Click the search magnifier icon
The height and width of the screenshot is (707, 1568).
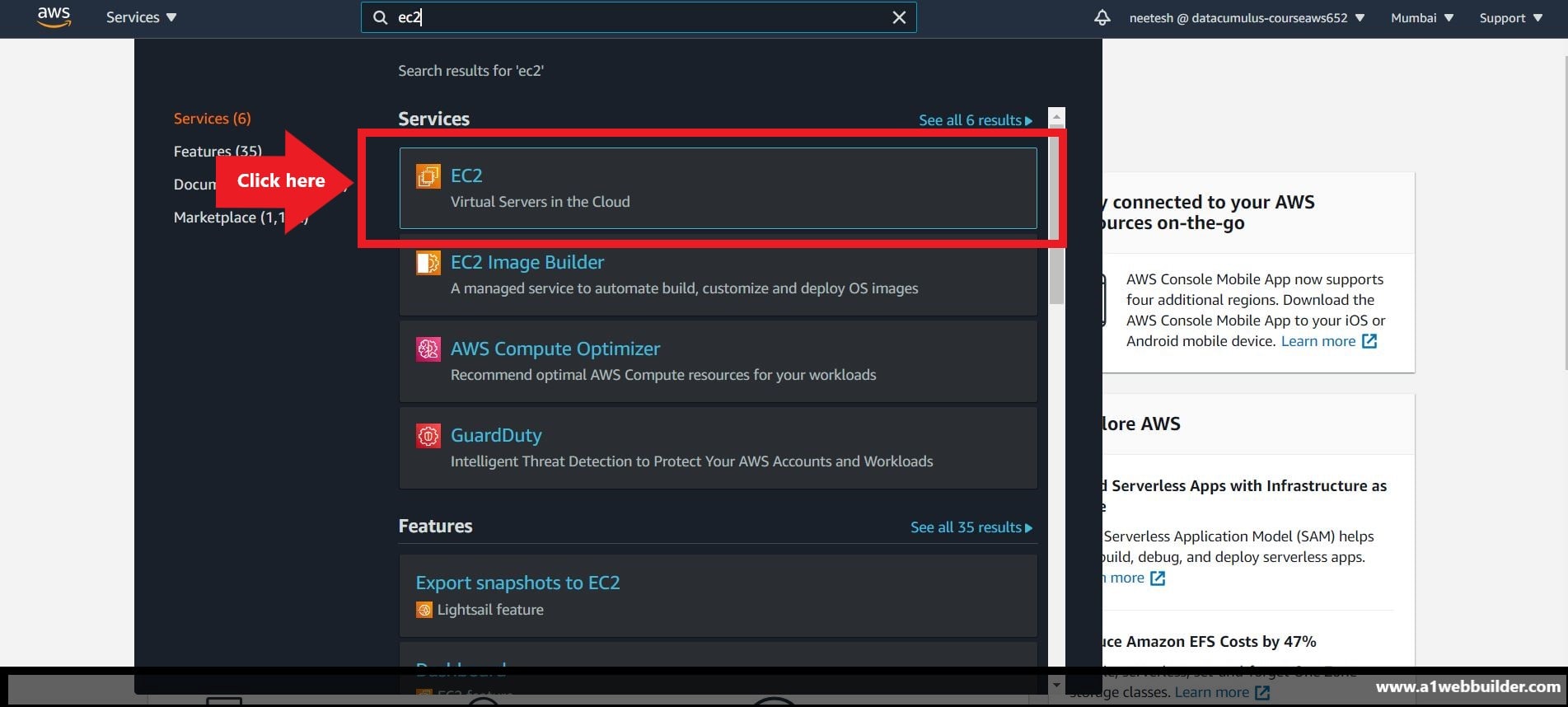click(380, 17)
